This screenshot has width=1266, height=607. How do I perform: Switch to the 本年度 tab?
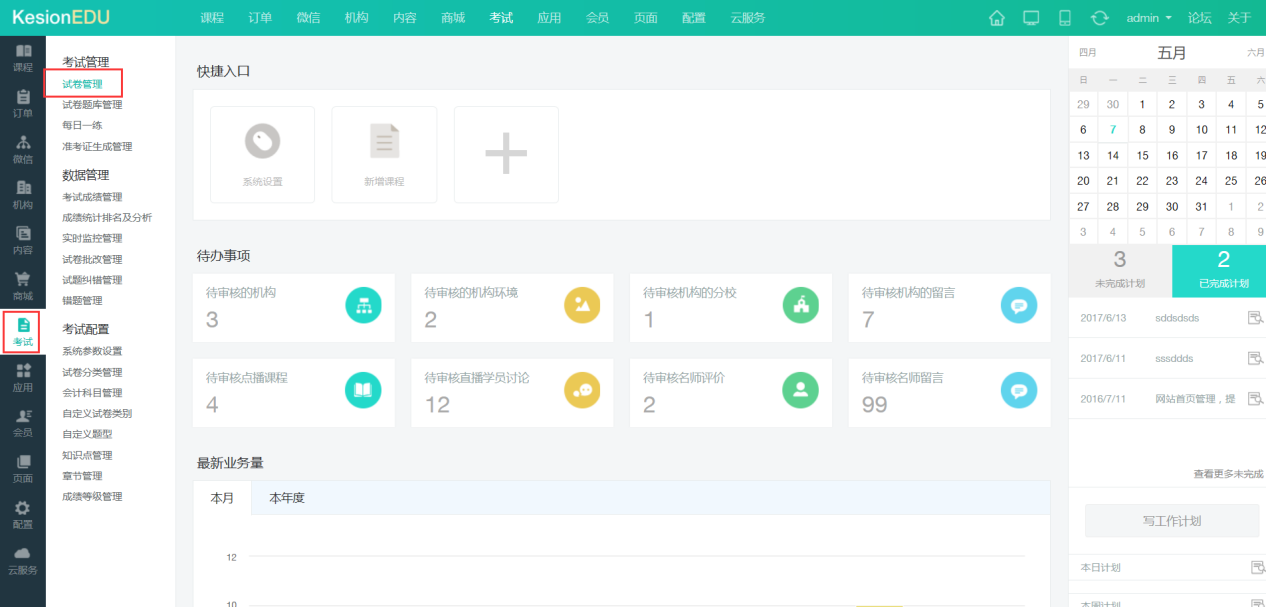(x=286, y=498)
